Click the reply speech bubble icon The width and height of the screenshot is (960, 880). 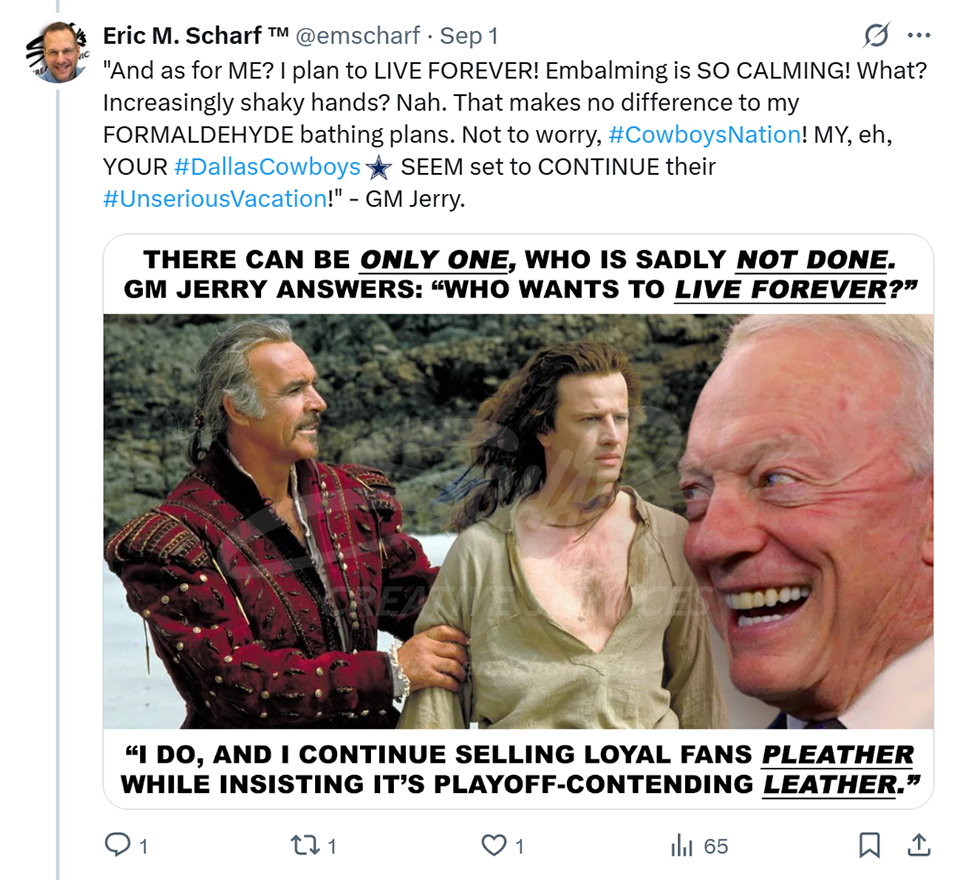point(118,846)
